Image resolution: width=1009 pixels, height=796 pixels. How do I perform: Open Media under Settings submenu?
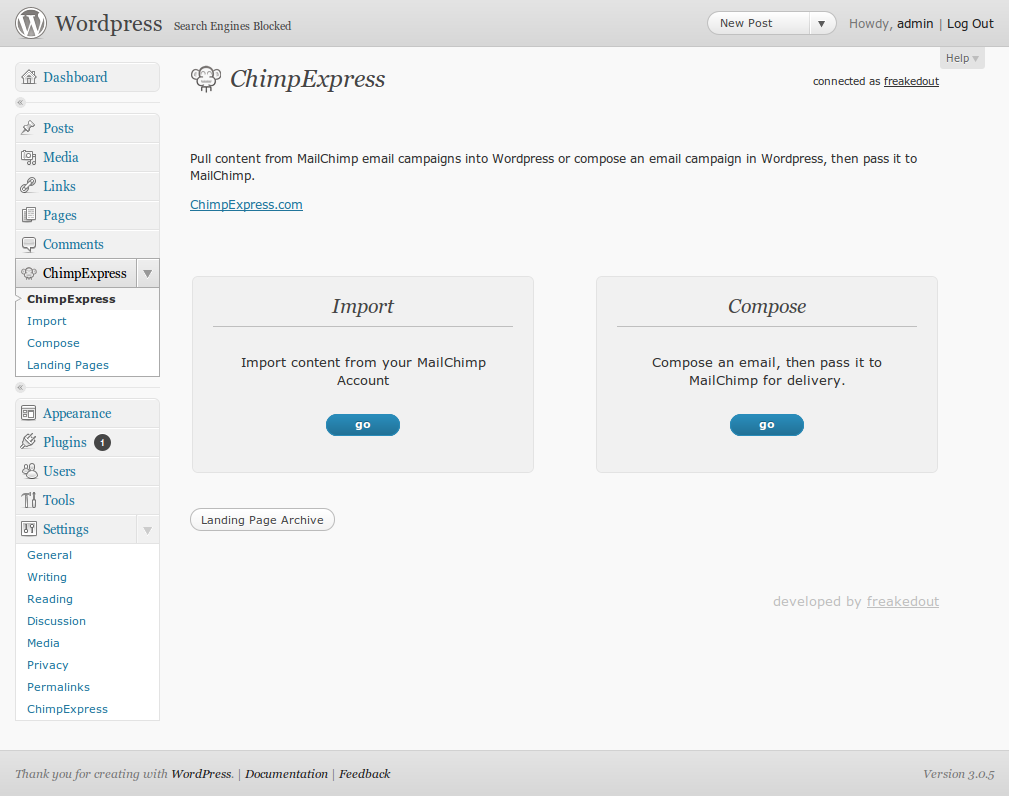pyautogui.click(x=43, y=643)
